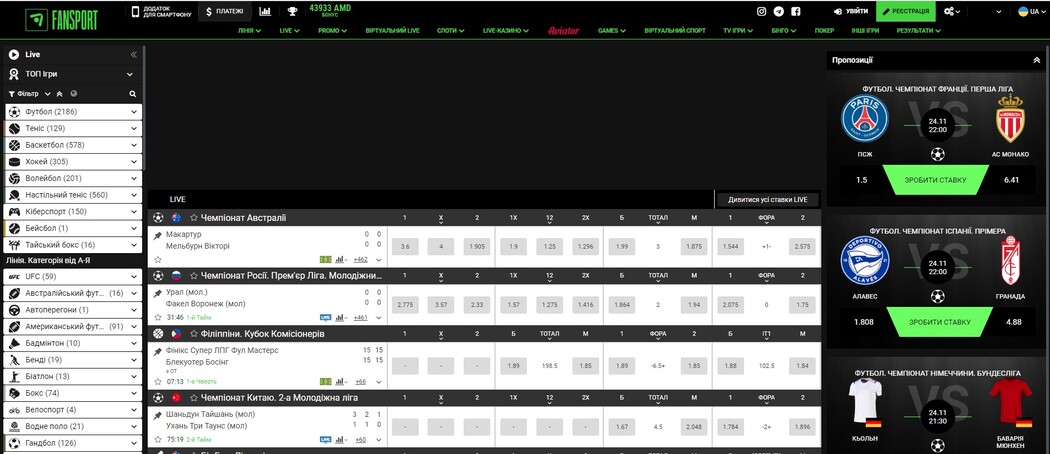
Task: Pin the Макартур vs Мельбурн Вікторі match
Action: [x=157, y=234]
